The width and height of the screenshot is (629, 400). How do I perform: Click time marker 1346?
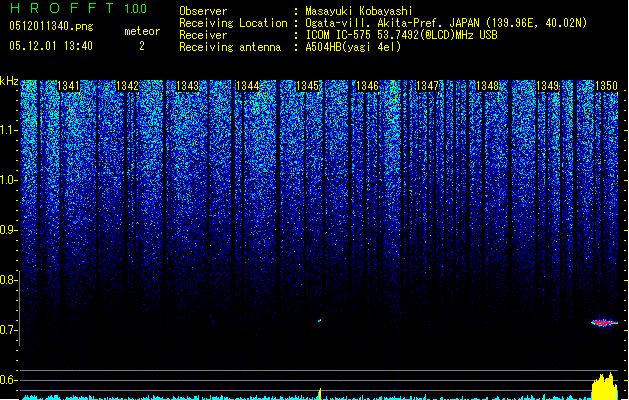(x=367, y=86)
